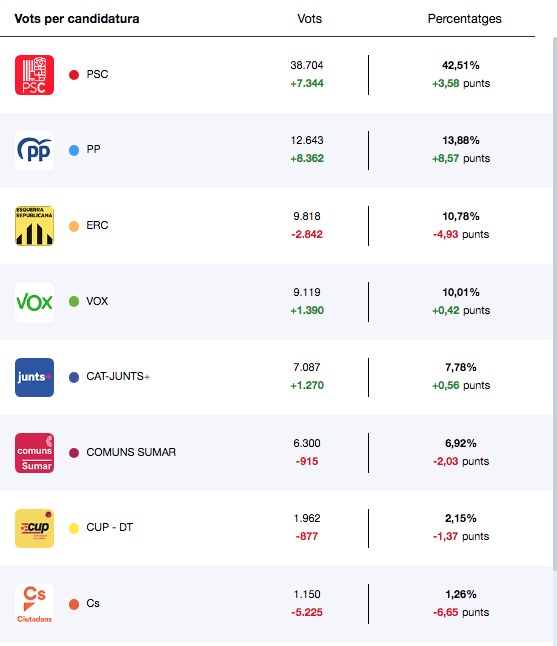Open the ERC Esquerra Republicana logo

point(35,226)
